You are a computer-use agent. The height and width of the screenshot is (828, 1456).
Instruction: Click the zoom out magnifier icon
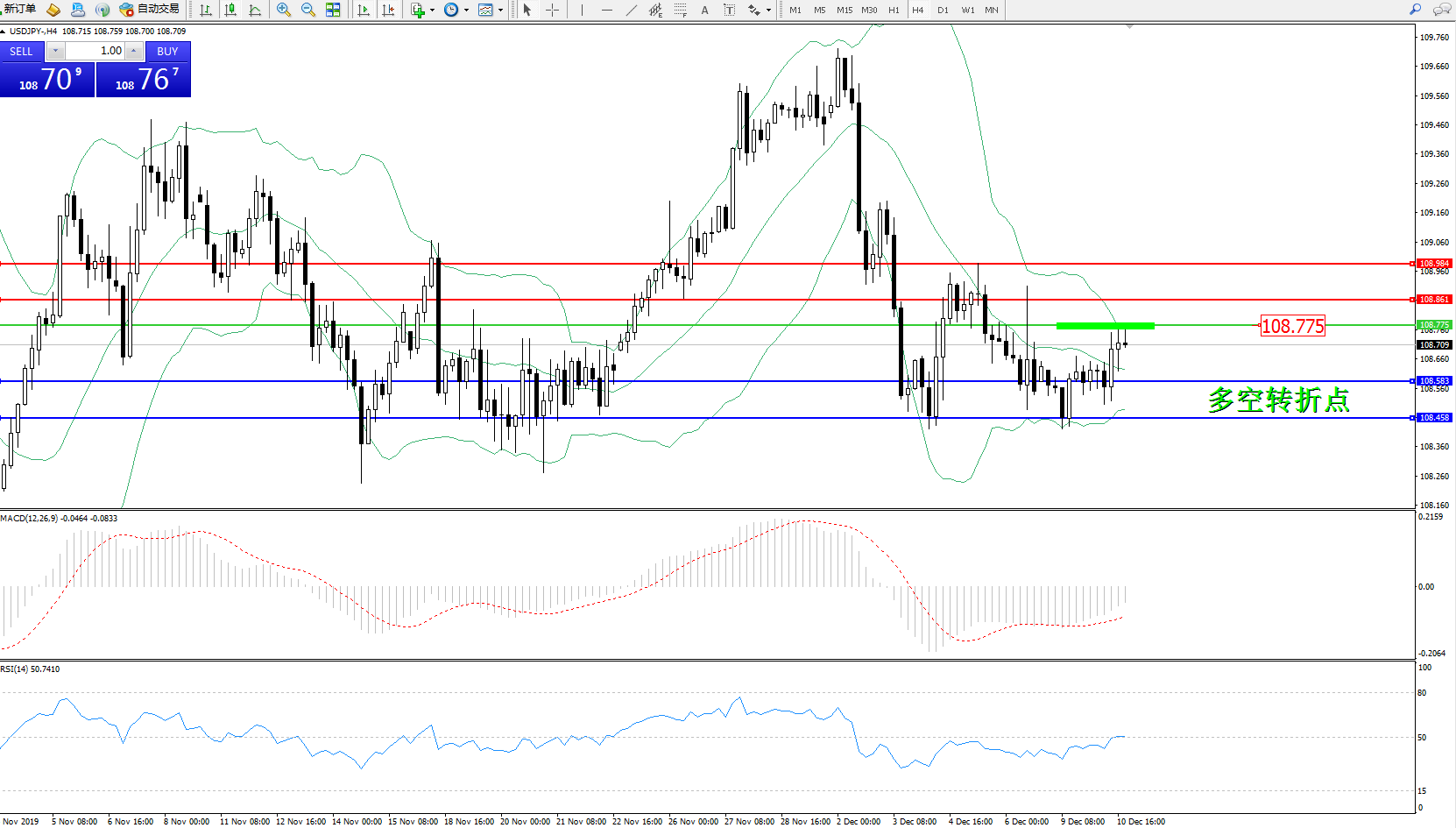[308, 10]
